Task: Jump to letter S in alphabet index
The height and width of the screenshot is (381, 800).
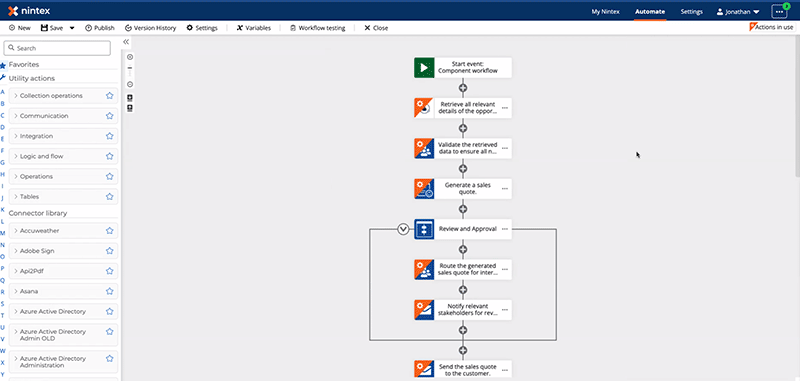Action: point(3,304)
